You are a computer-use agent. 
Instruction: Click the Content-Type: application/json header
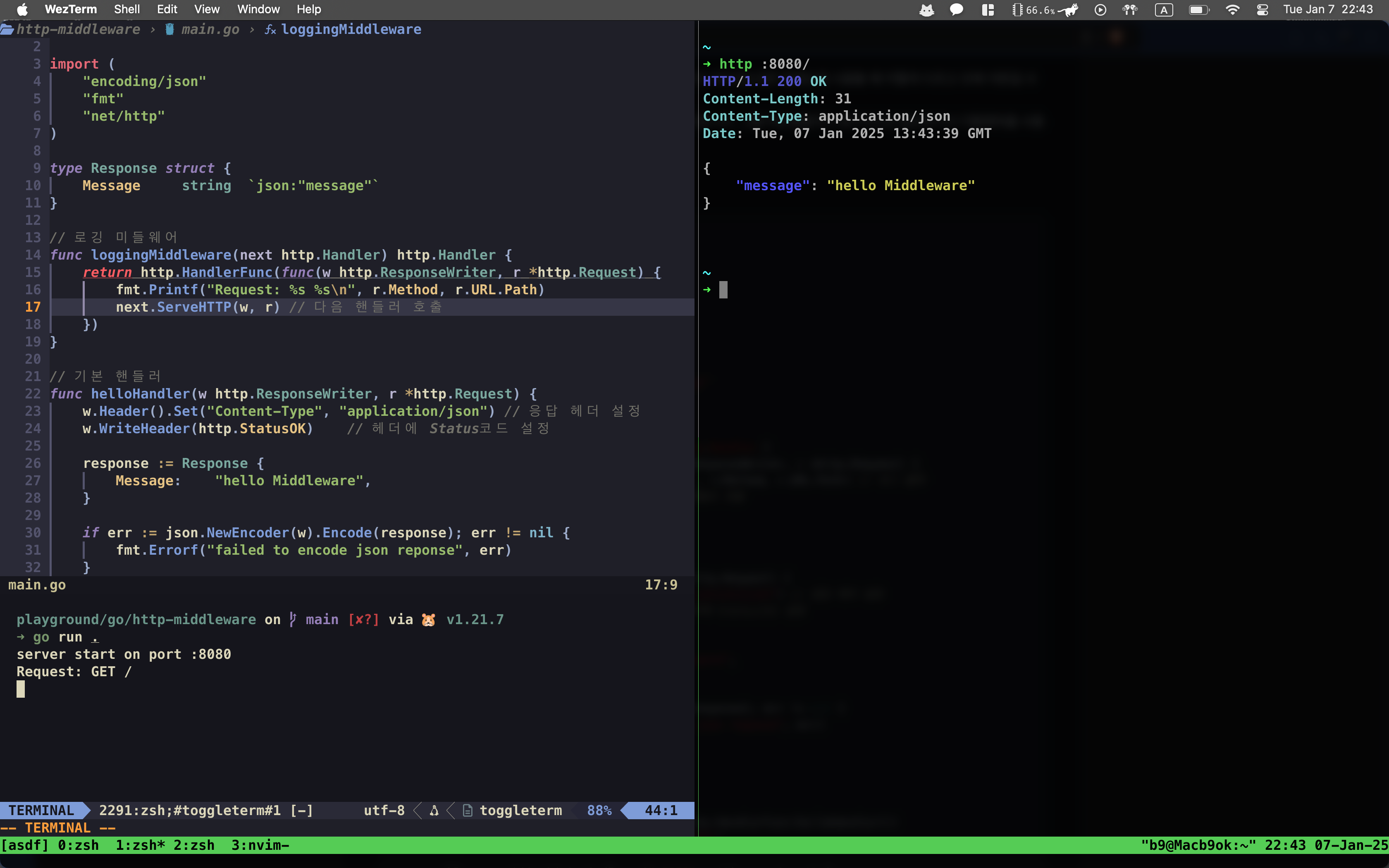[x=826, y=116]
